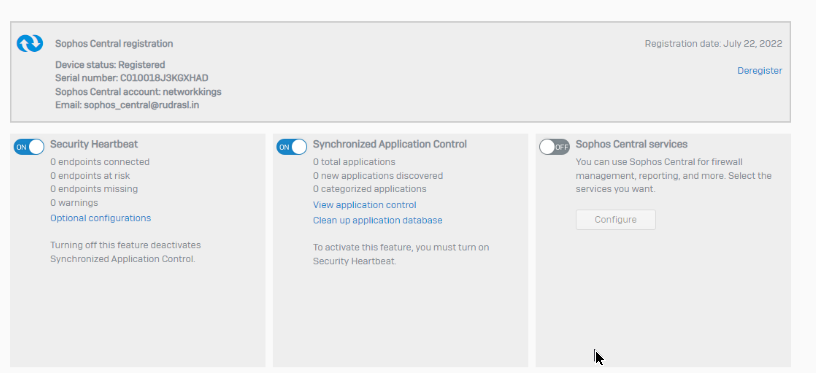The height and width of the screenshot is (373, 816).
Task: Enable the Sophos Central services toggle
Action: tap(554, 147)
